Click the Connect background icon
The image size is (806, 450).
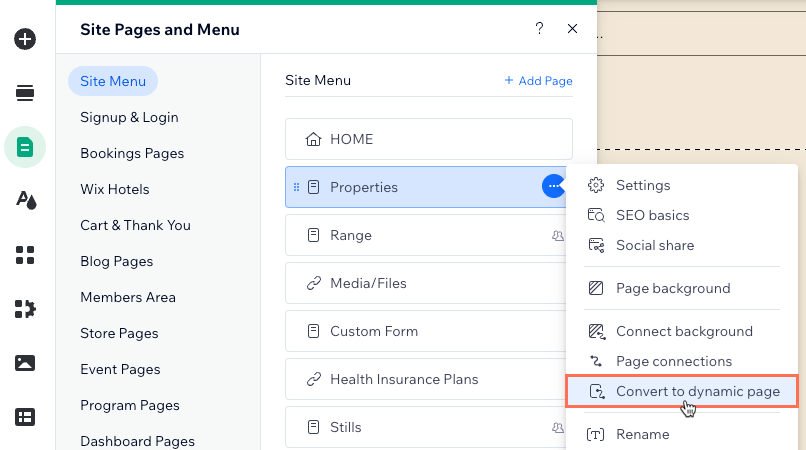click(x=596, y=331)
